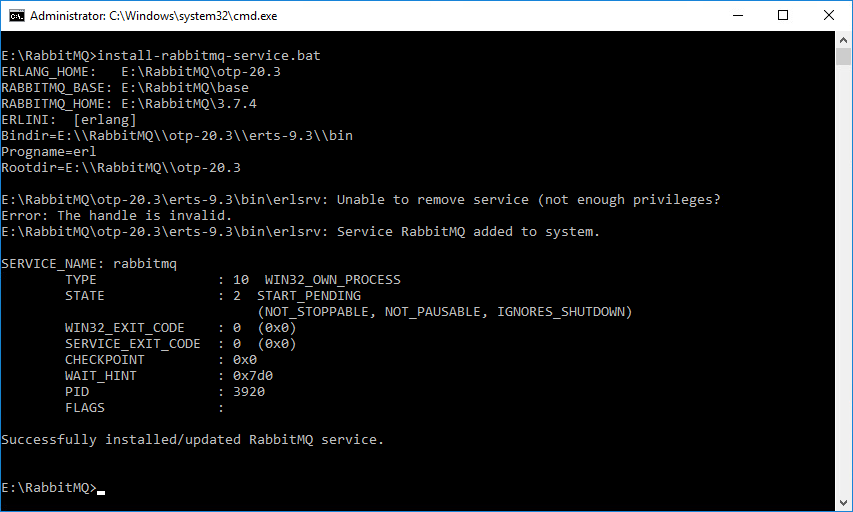
Task: Close the Administrator cmd window
Action: coord(829,16)
